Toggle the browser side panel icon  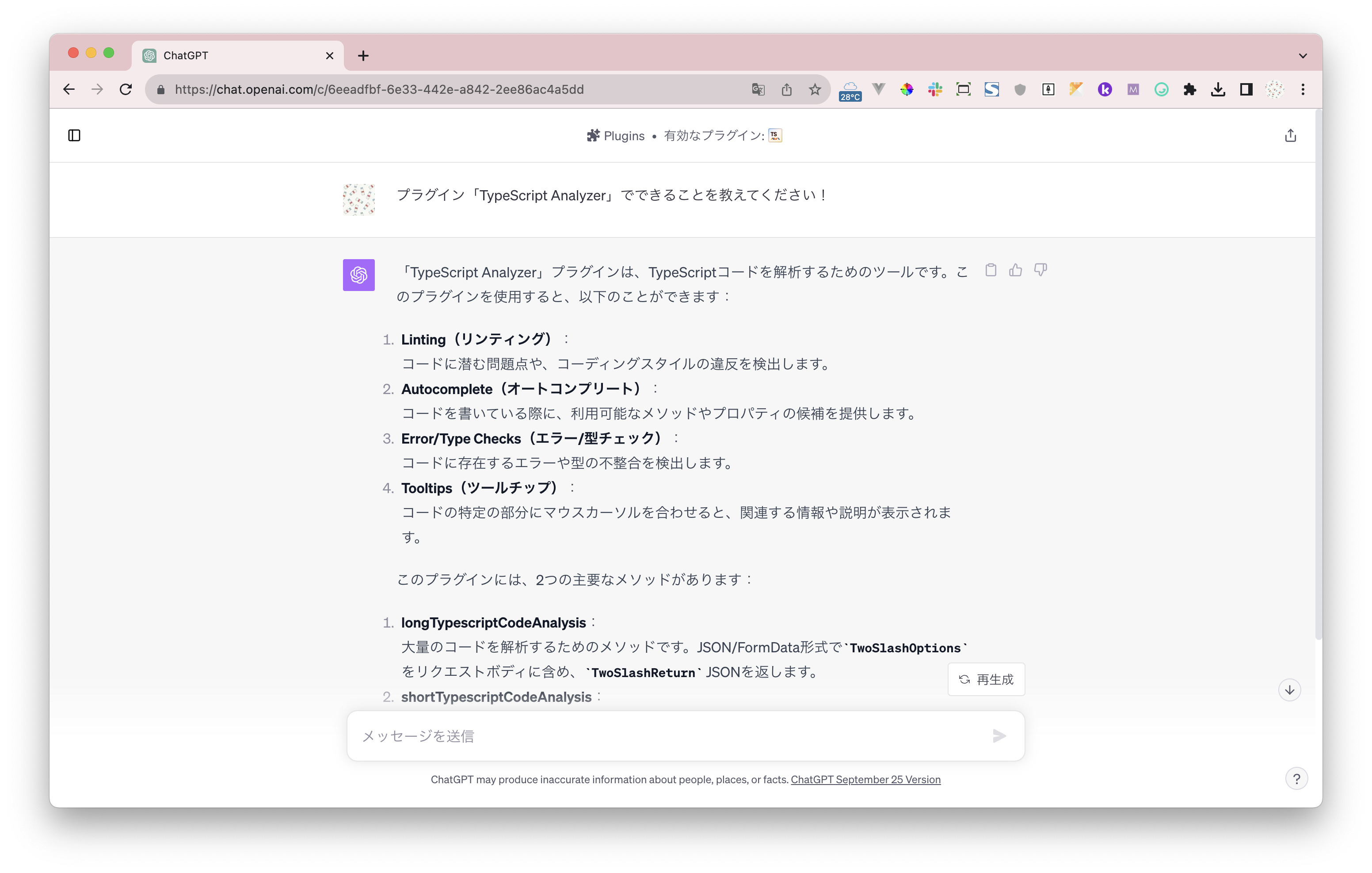(x=1246, y=89)
